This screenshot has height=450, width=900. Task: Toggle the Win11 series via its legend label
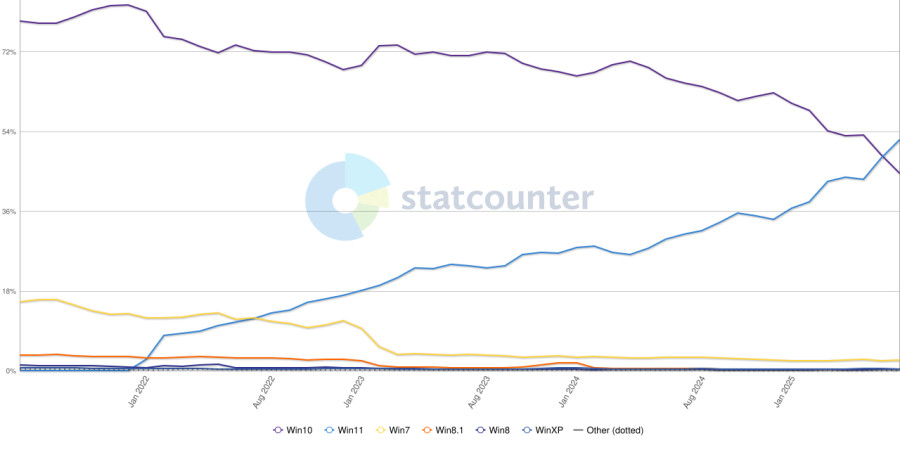tap(351, 431)
